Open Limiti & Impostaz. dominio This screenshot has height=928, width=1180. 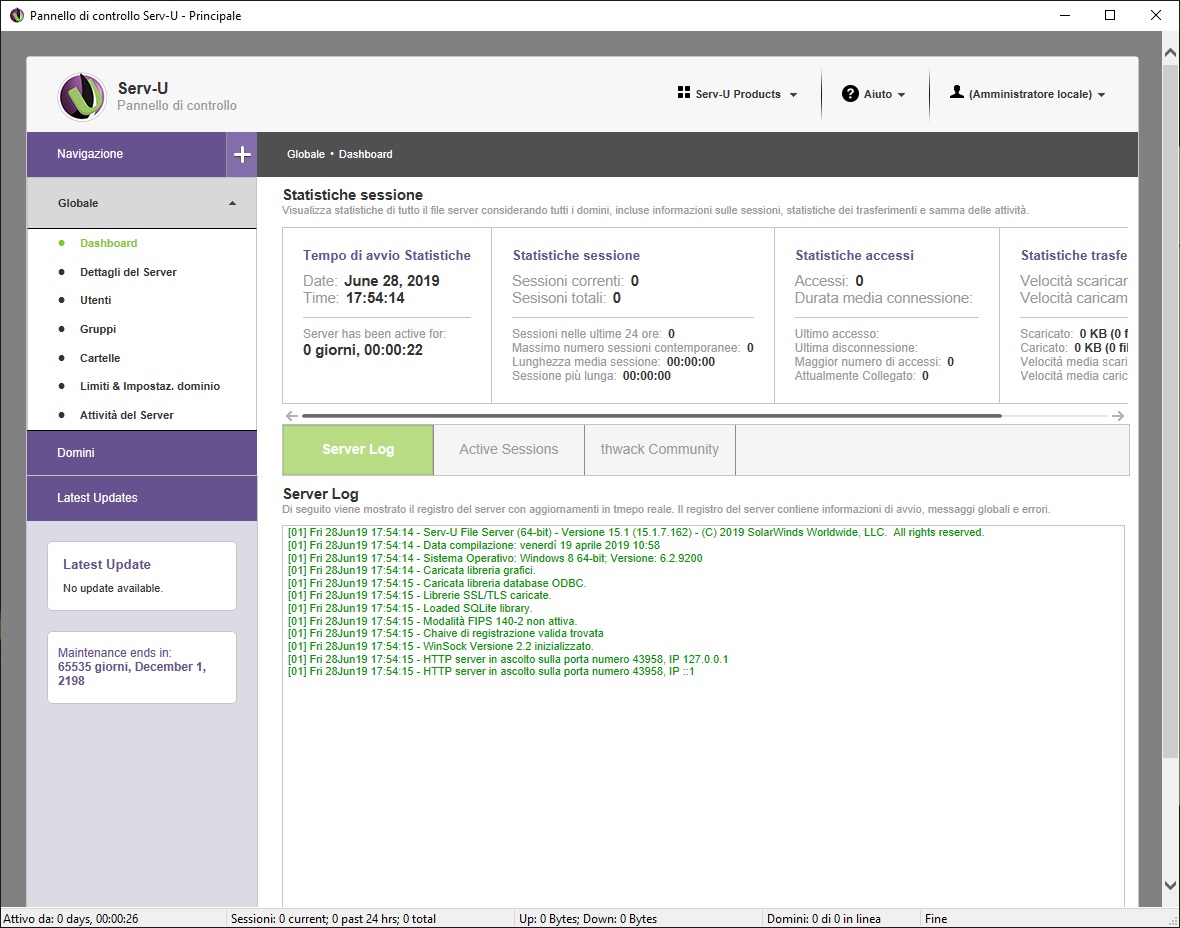[150, 386]
